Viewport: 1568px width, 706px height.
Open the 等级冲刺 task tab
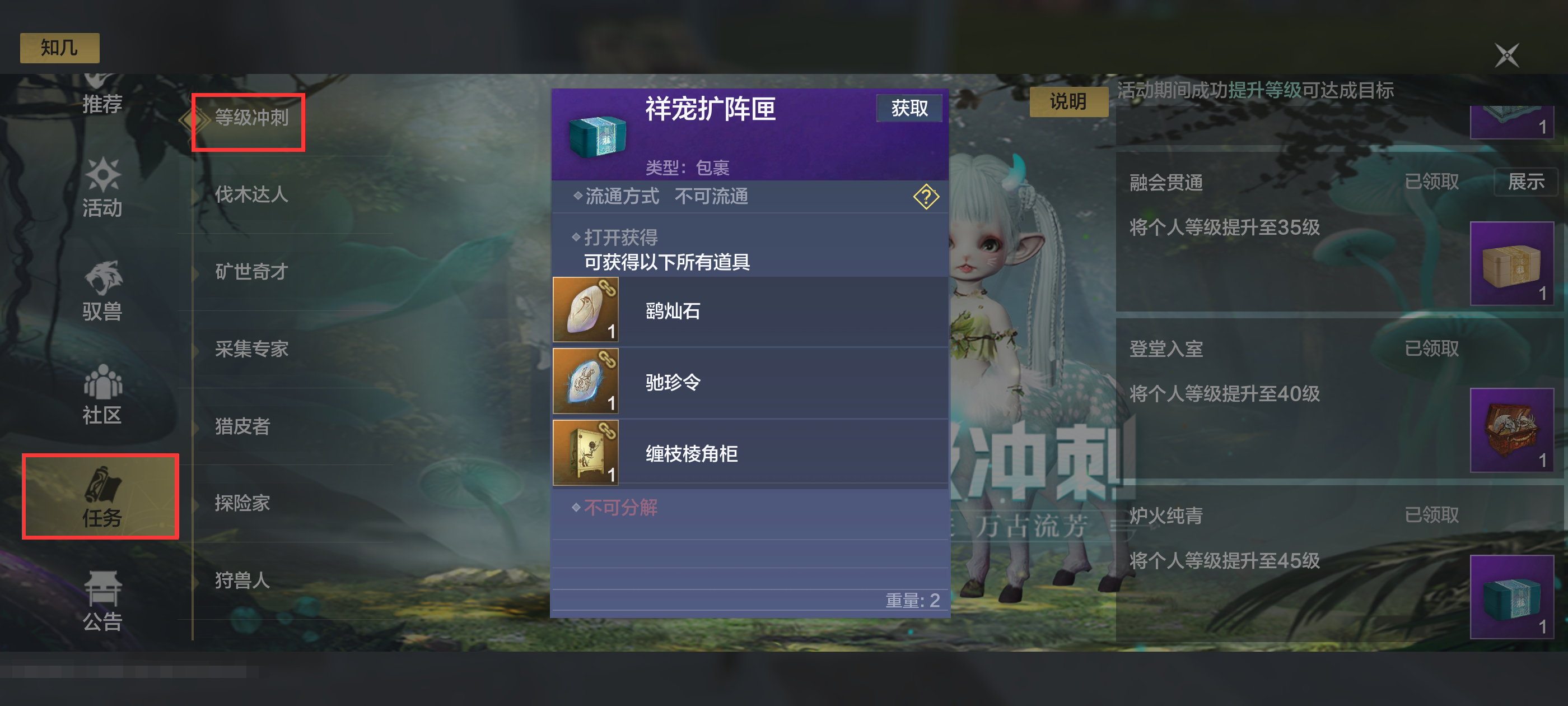coord(251,118)
